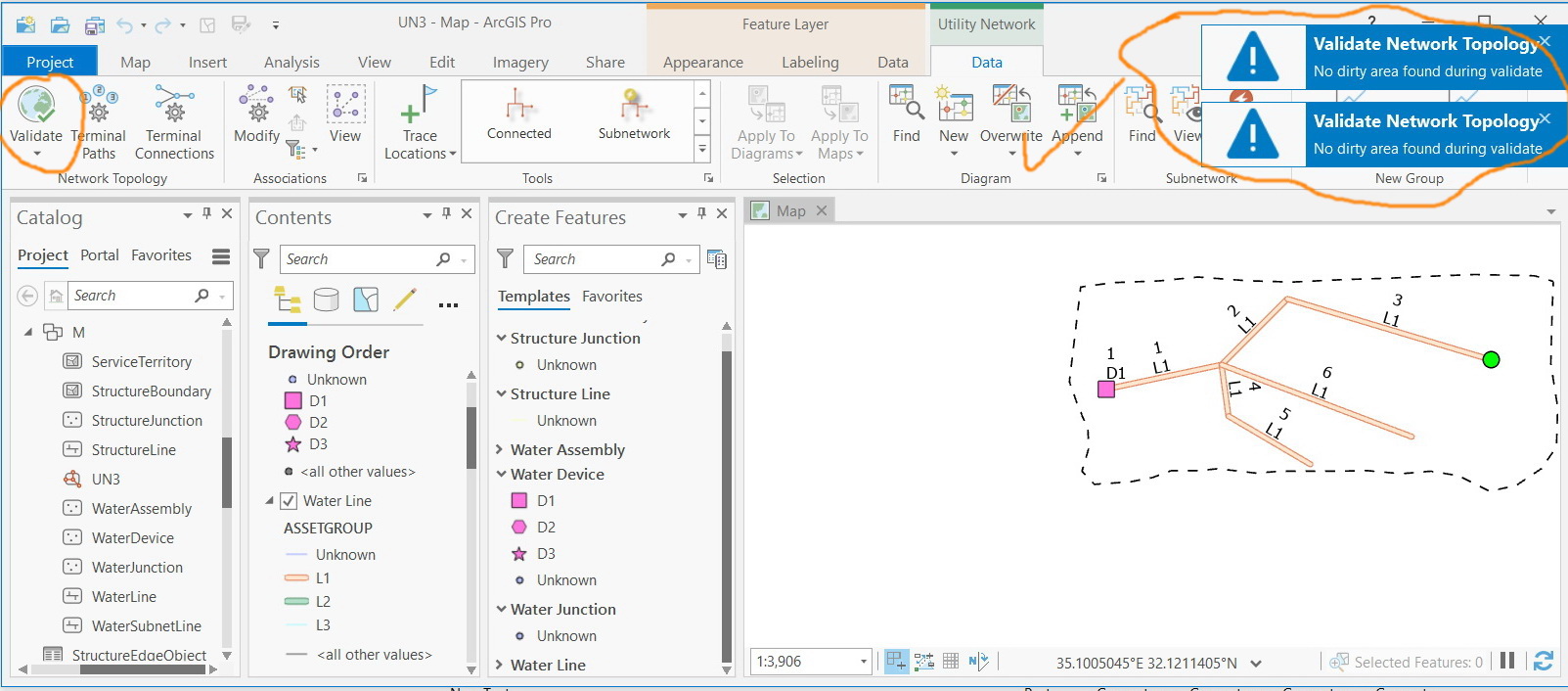Pause map drawing in status bar

1507,661
